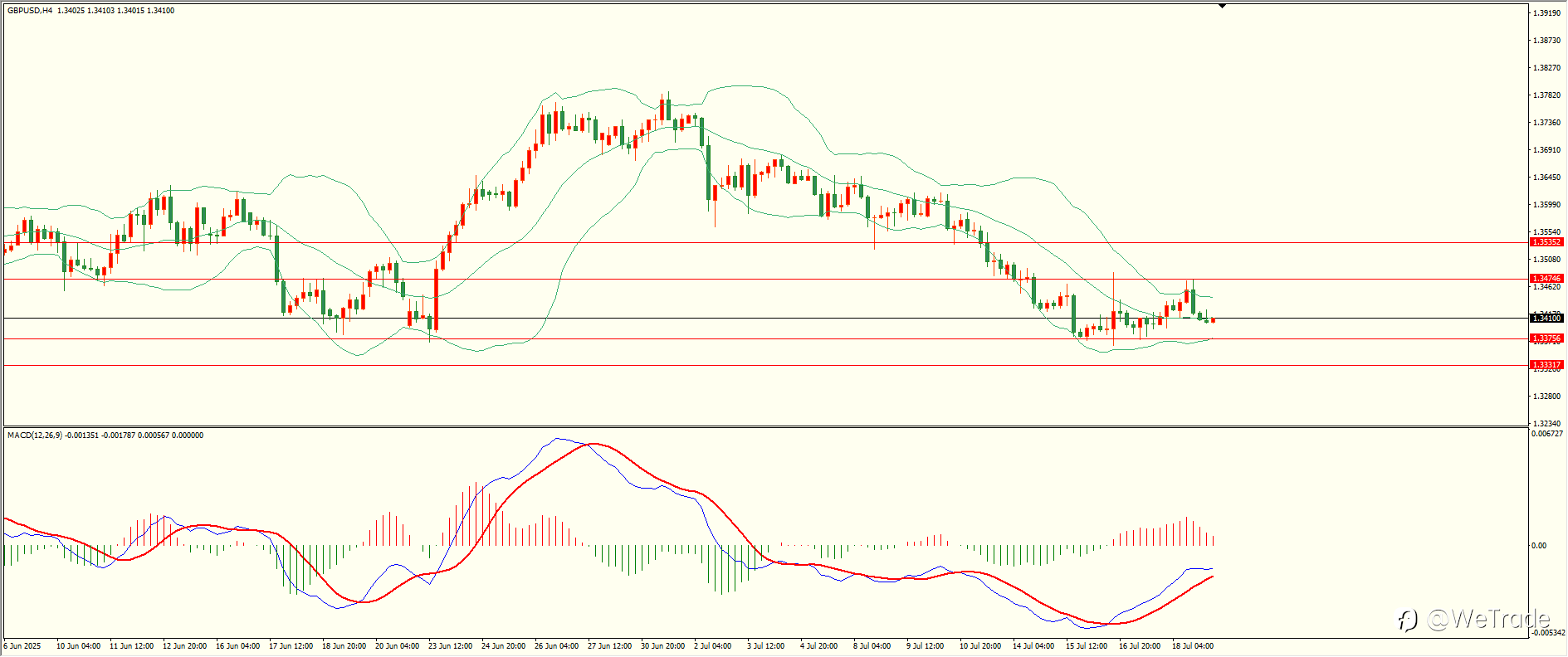Select the 1.35352 red price level tag

1546,242
